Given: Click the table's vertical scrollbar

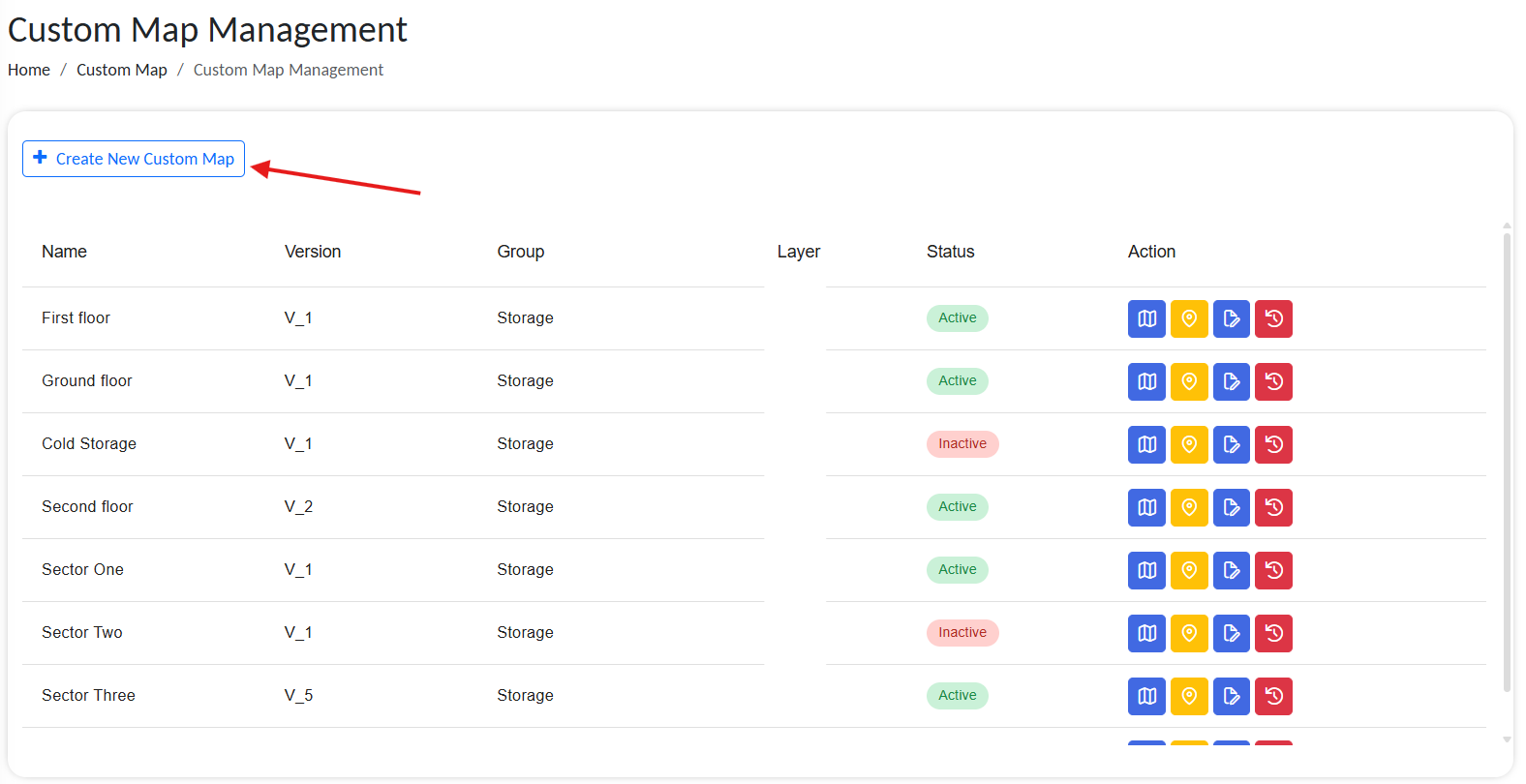Looking at the screenshot, I should pyautogui.click(x=1507, y=465).
